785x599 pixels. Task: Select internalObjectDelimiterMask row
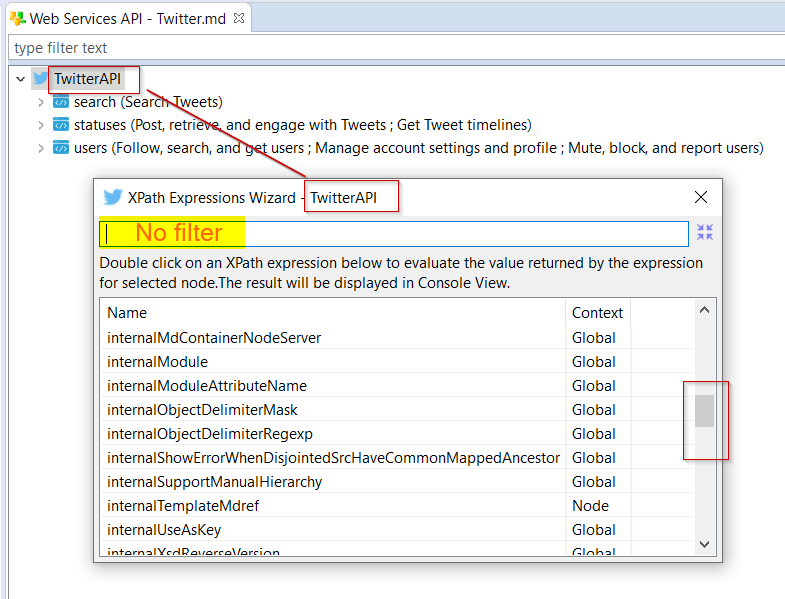(x=397, y=410)
